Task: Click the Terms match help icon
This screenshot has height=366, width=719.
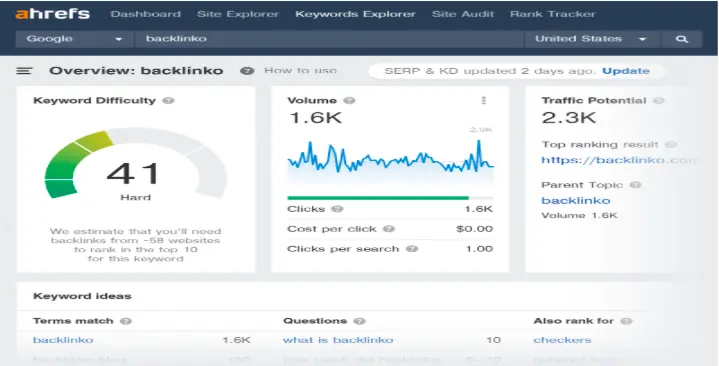Action: tap(126, 321)
